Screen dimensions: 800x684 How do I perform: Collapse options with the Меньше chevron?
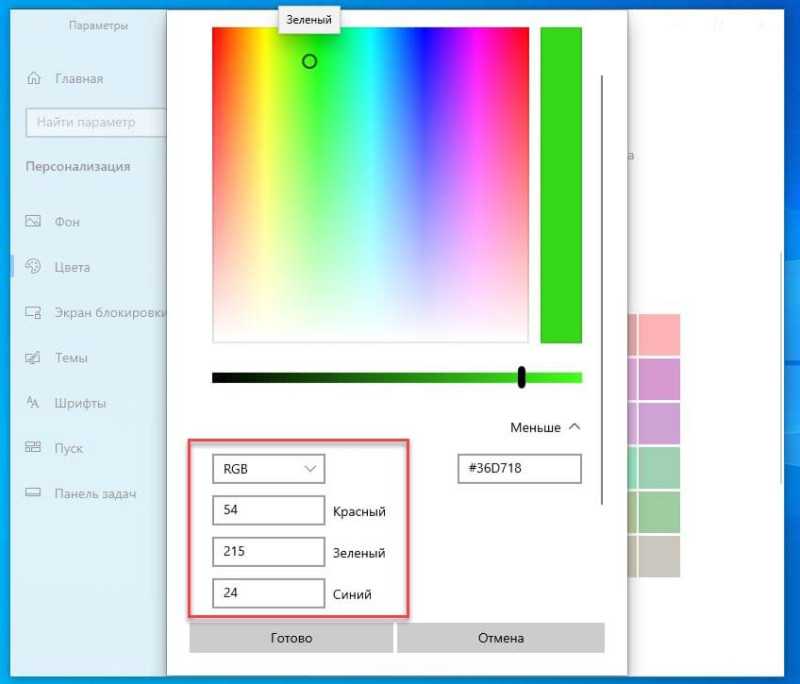574,426
